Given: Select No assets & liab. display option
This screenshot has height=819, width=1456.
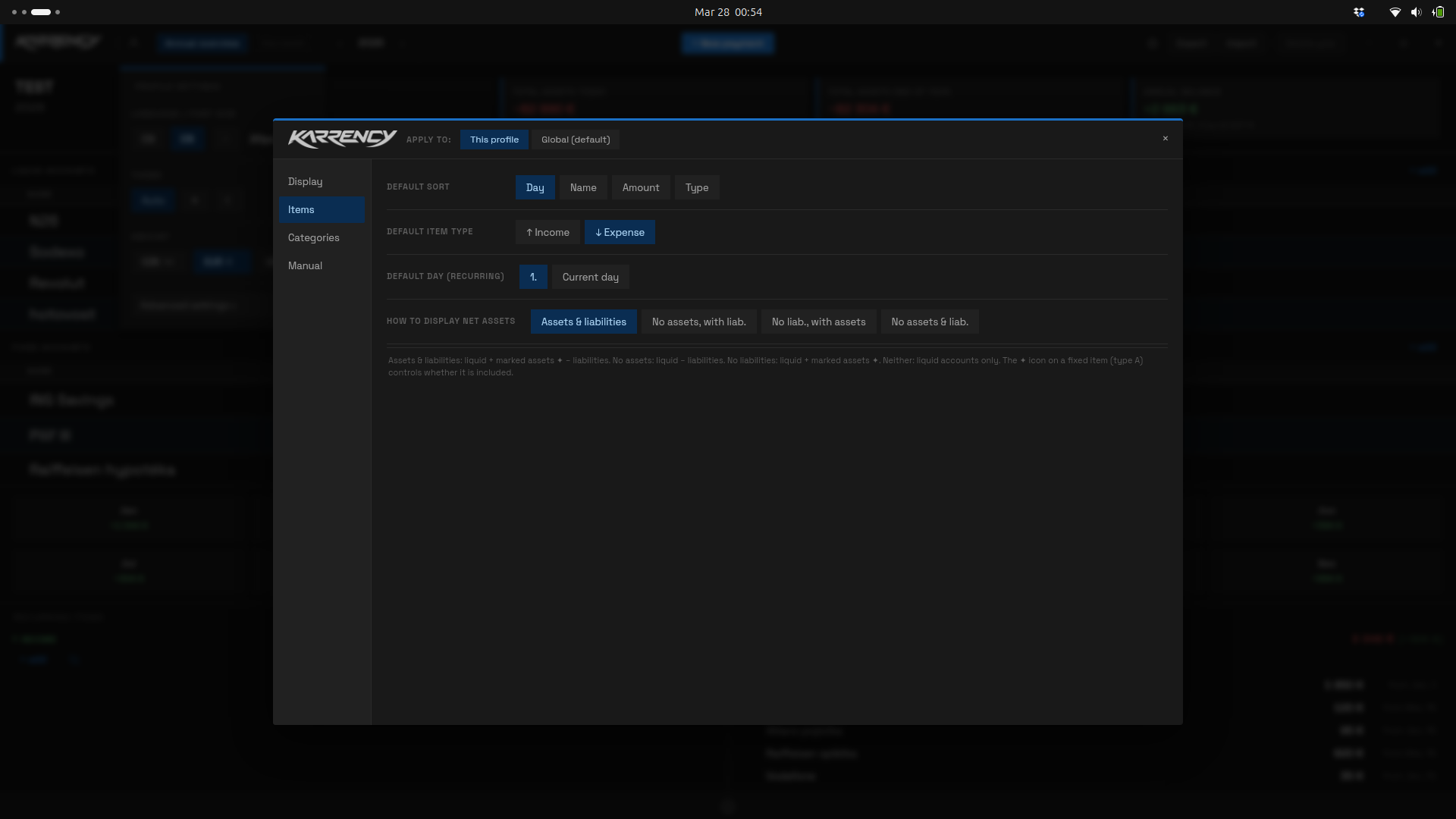Looking at the screenshot, I should 929,322.
